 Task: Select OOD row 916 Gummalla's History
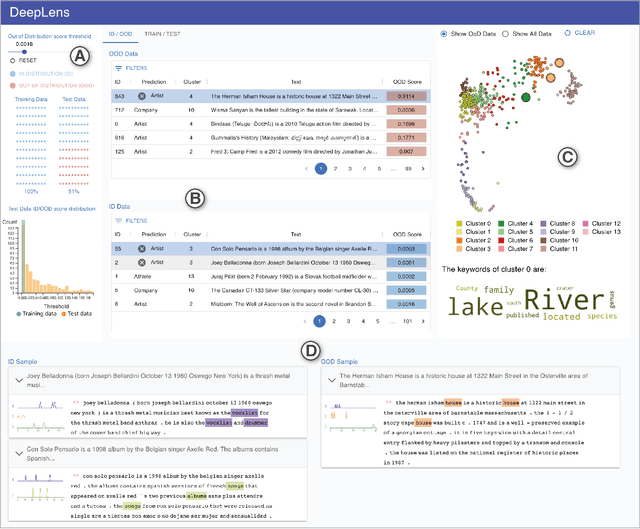tap(271, 138)
